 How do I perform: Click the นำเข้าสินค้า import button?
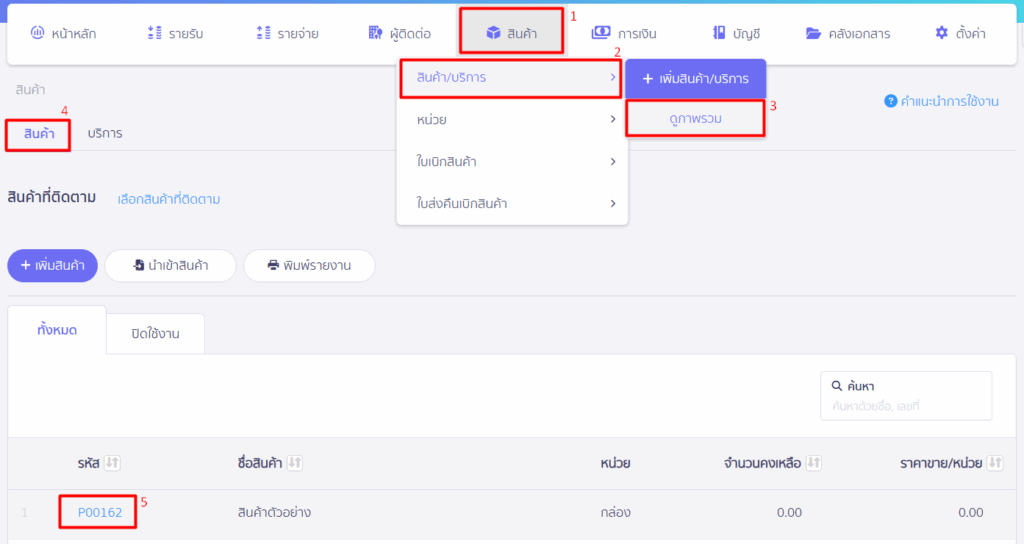tap(170, 265)
